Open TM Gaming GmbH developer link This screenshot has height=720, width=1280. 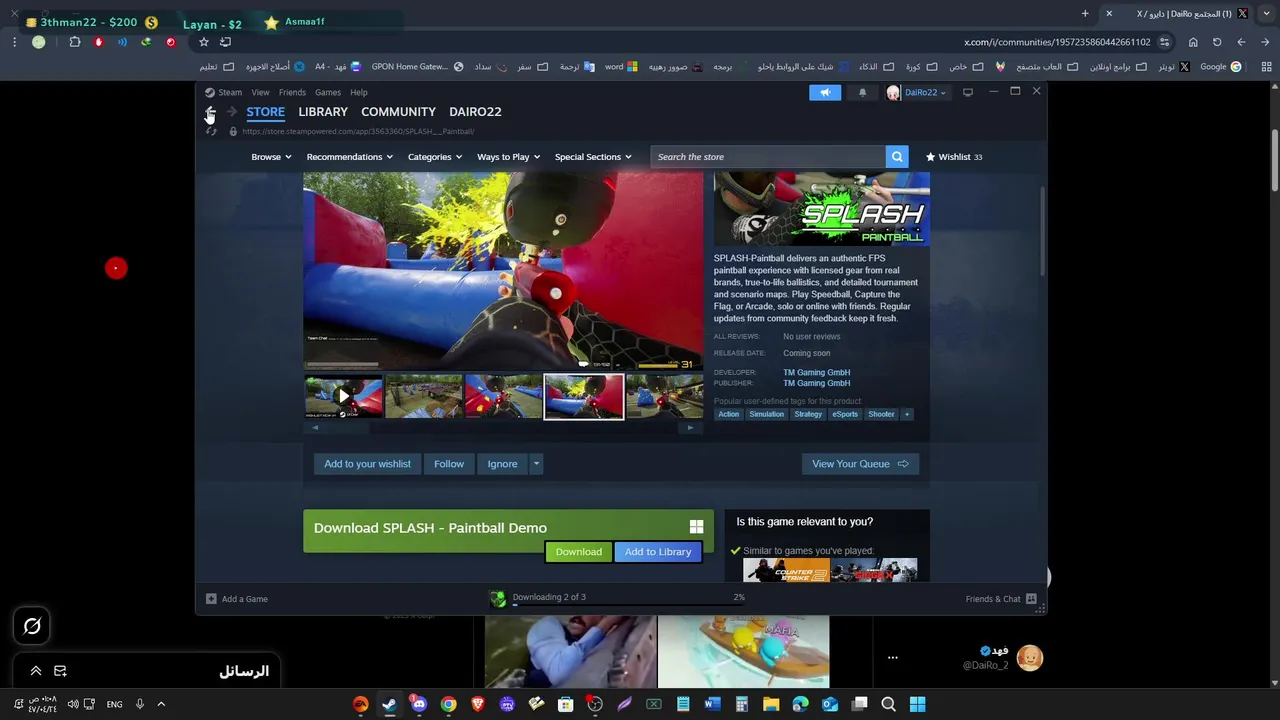click(816, 372)
